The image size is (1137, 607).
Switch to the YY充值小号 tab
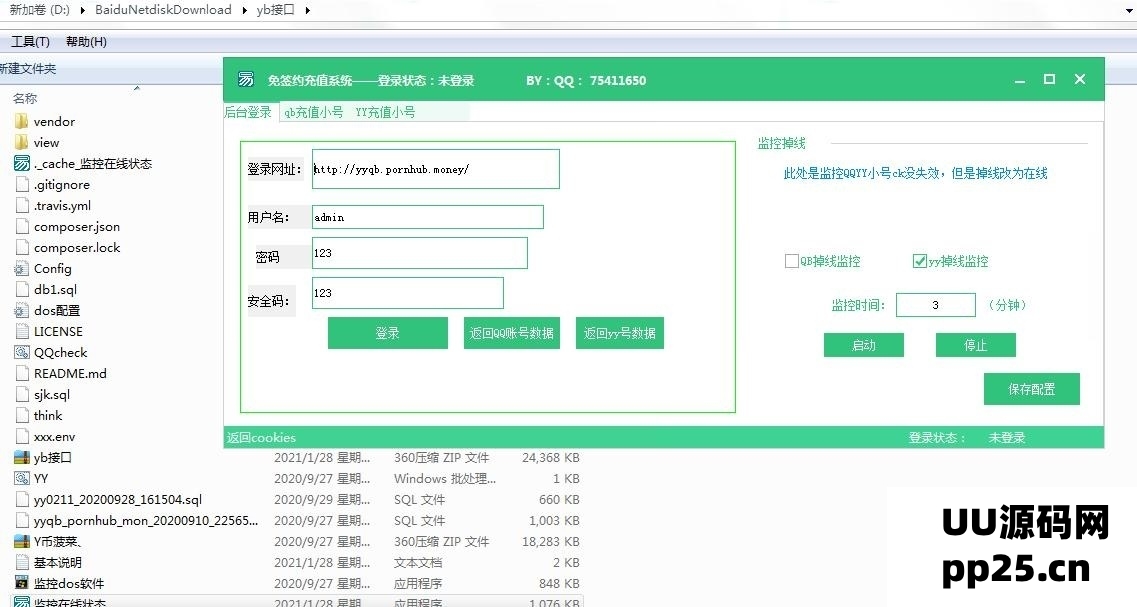coord(385,112)
